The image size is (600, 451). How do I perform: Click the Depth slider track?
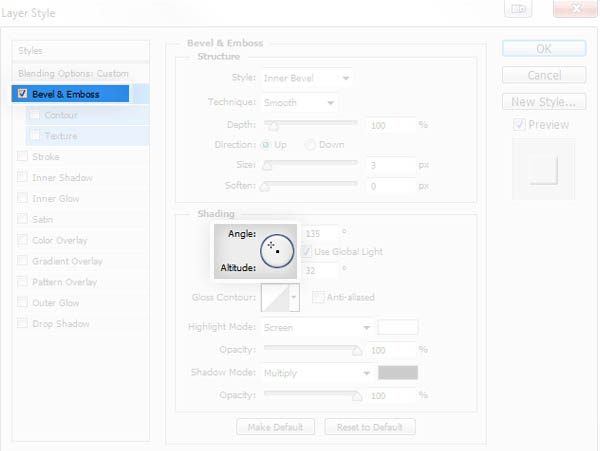pyautogui.click(x=310, y=125)
